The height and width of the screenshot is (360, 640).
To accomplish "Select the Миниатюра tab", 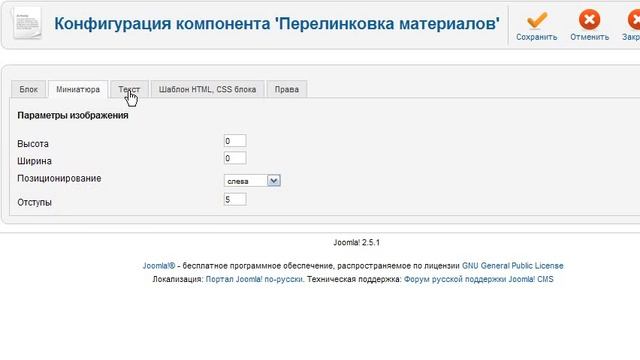I will pyautogui.click(x=78, y=89).
